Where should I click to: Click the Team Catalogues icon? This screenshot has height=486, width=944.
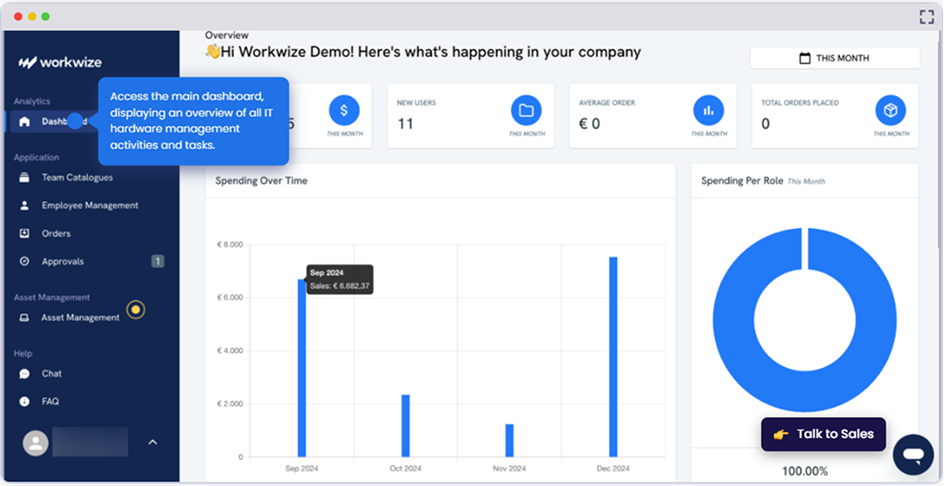25,178
